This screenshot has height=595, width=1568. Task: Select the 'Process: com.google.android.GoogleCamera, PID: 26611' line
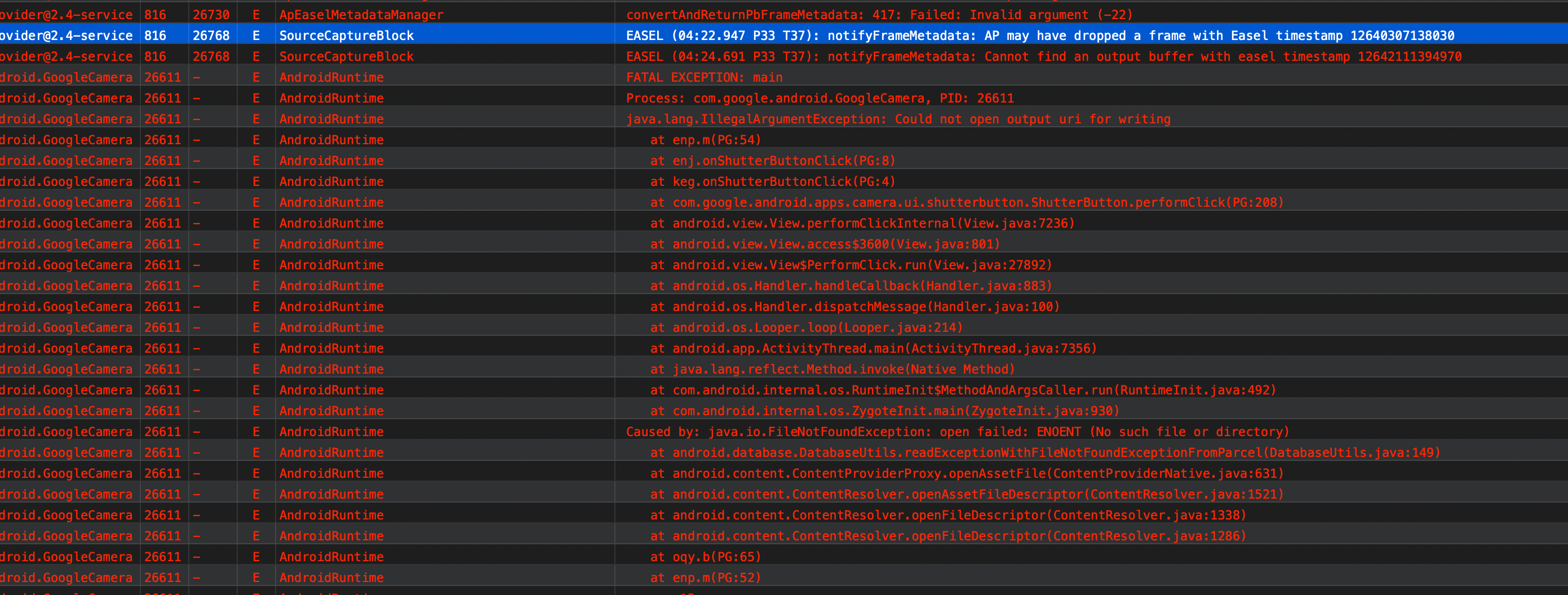pyautogui.click(x=820, y=98)
